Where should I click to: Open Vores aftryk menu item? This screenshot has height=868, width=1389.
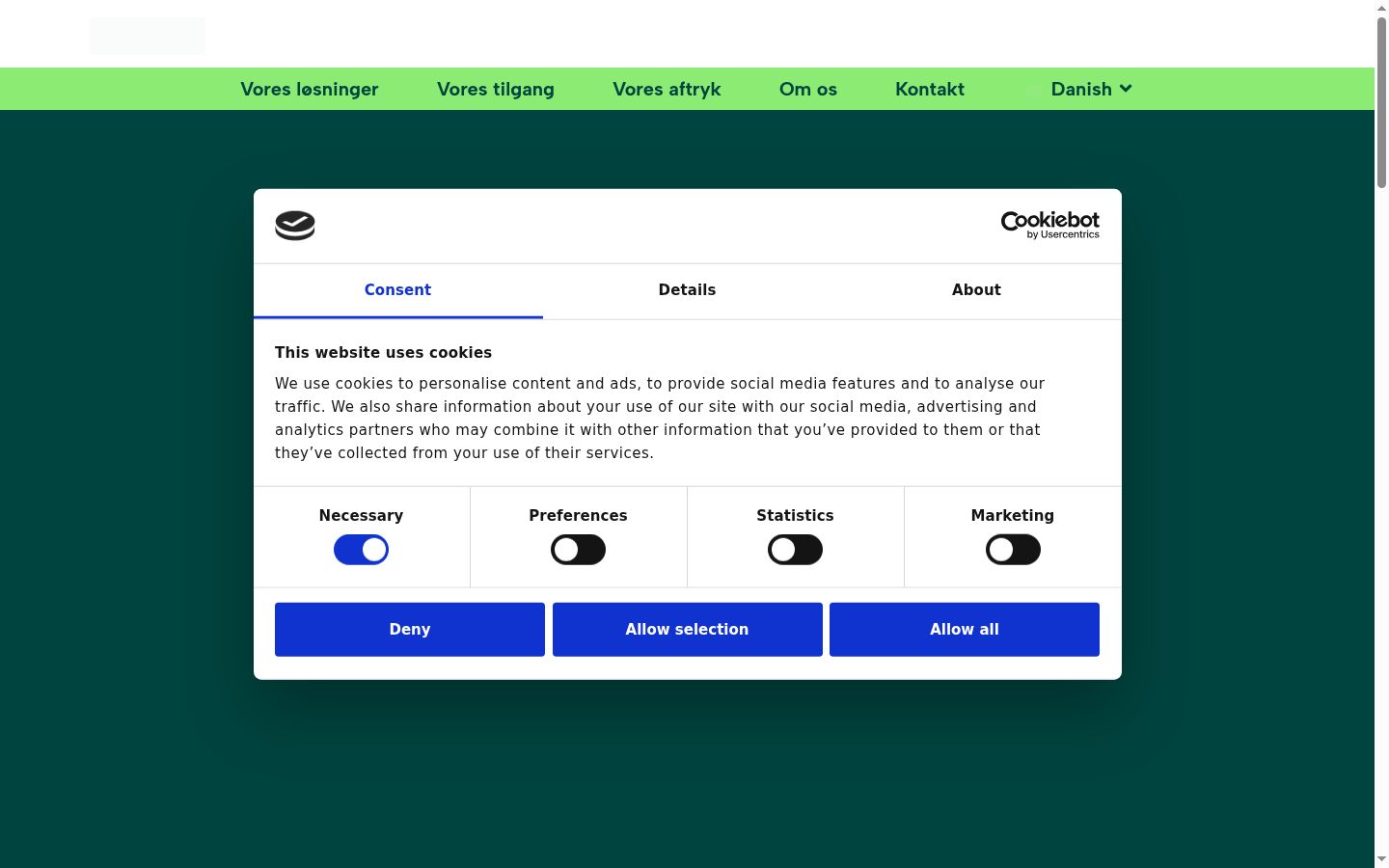(x=667, y=89)
